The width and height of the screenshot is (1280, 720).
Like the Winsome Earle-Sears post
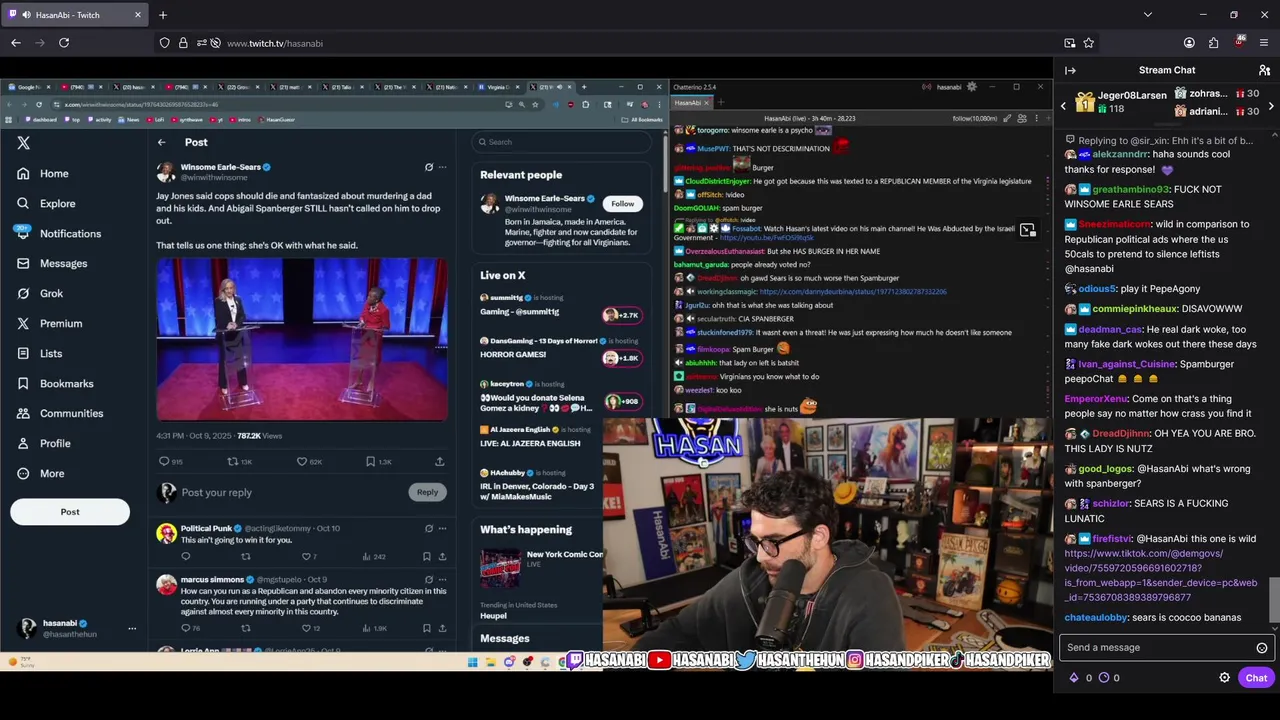pos(302,462)
